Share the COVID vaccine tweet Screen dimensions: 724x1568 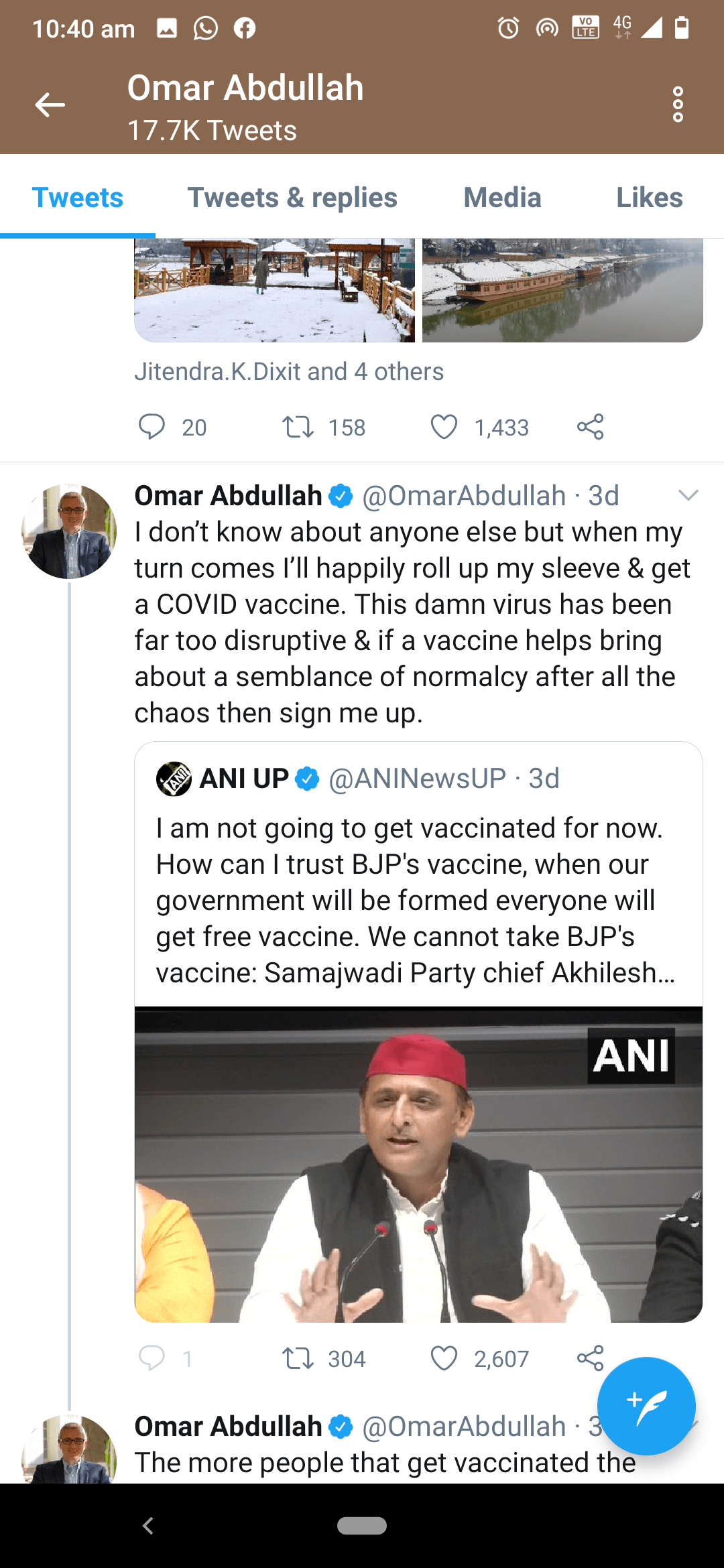[590, 1358]
